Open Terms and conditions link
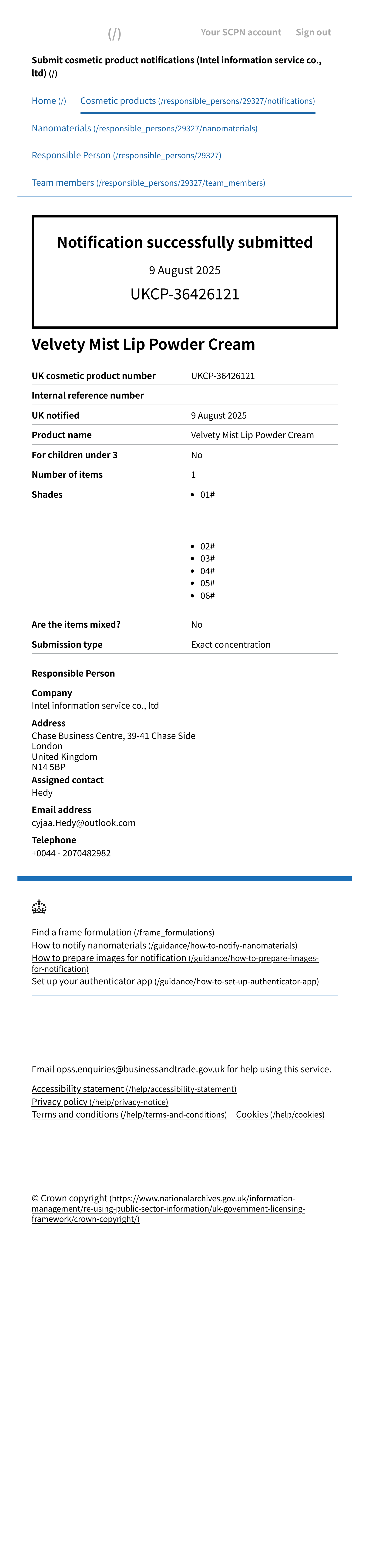369x1568 pixels. [x=129, y=1115]
